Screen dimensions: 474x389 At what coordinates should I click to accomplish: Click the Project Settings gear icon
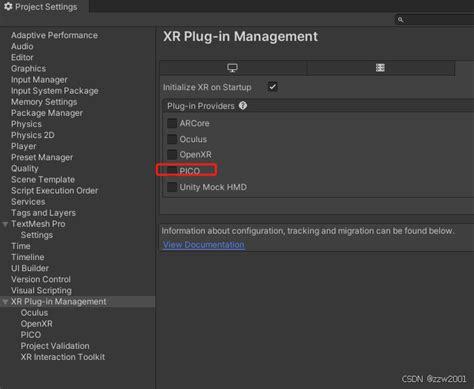click(x=8, y=6)
